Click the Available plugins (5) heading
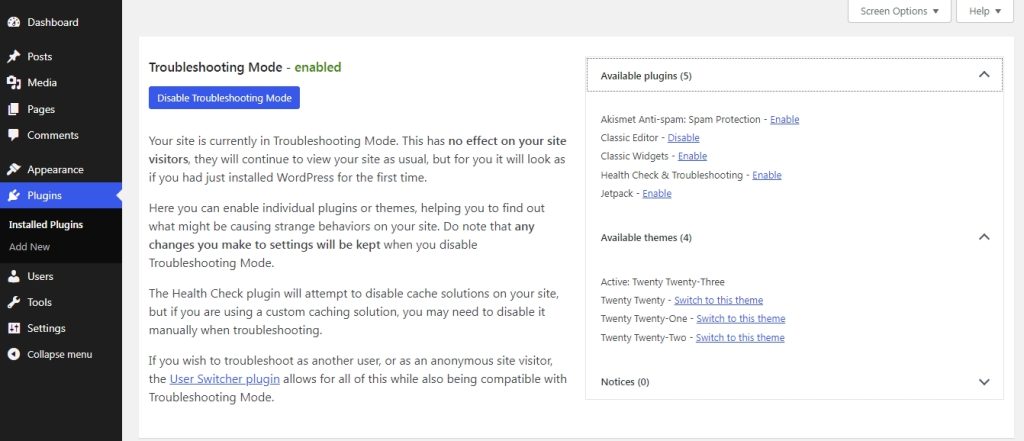 (646, 76)
